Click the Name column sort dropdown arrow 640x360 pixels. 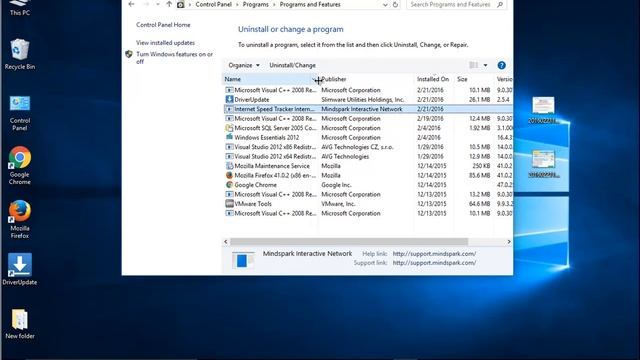tap(314, 79)
